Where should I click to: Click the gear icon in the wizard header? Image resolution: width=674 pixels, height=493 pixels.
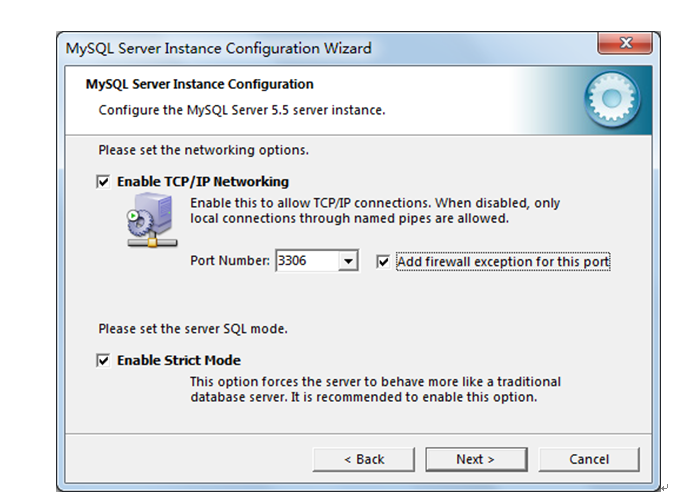pyautogui.click(x=612, y=99)
